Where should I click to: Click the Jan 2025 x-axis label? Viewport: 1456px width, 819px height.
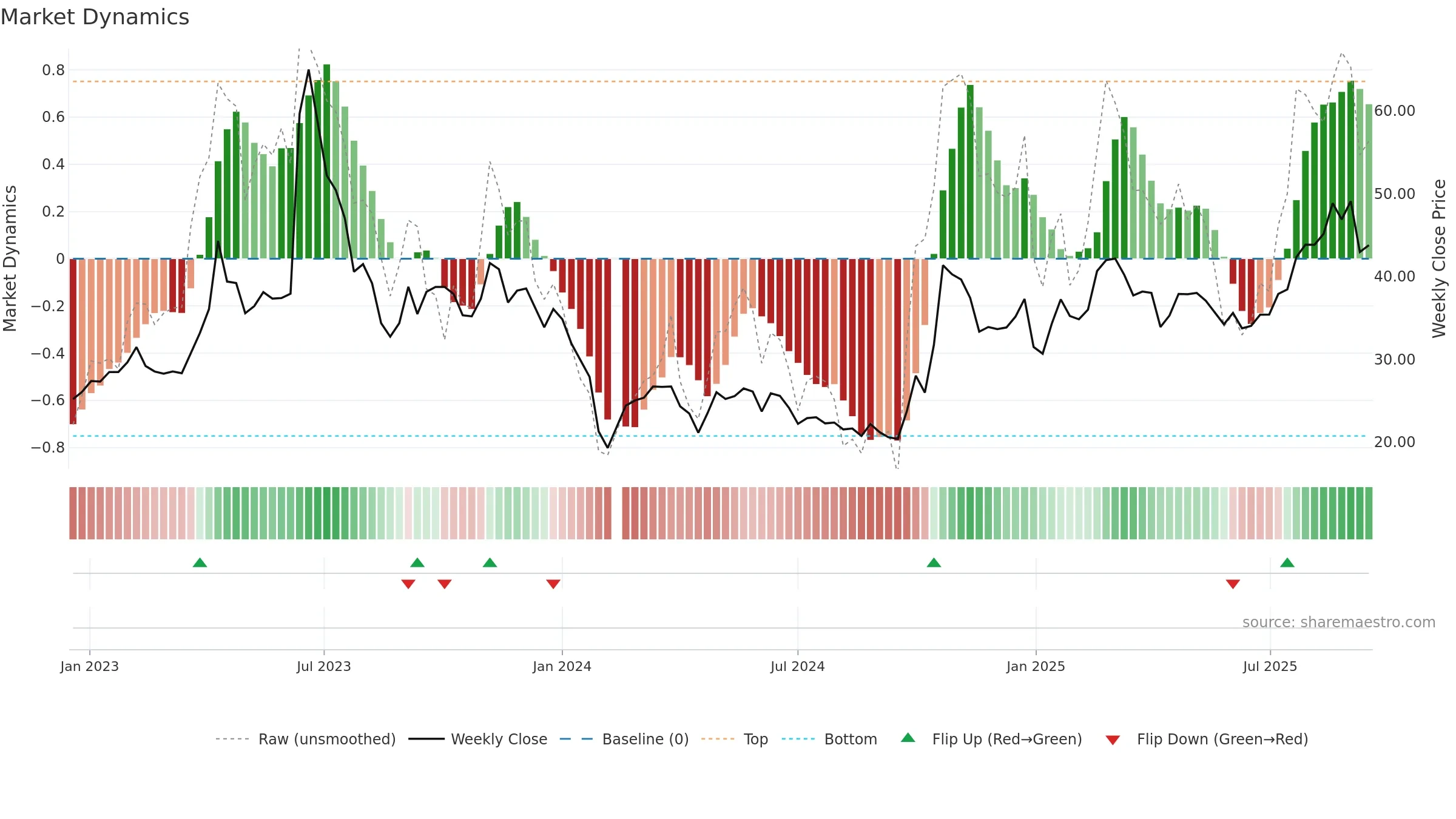pyautogui.click(x=1036, y=666)
